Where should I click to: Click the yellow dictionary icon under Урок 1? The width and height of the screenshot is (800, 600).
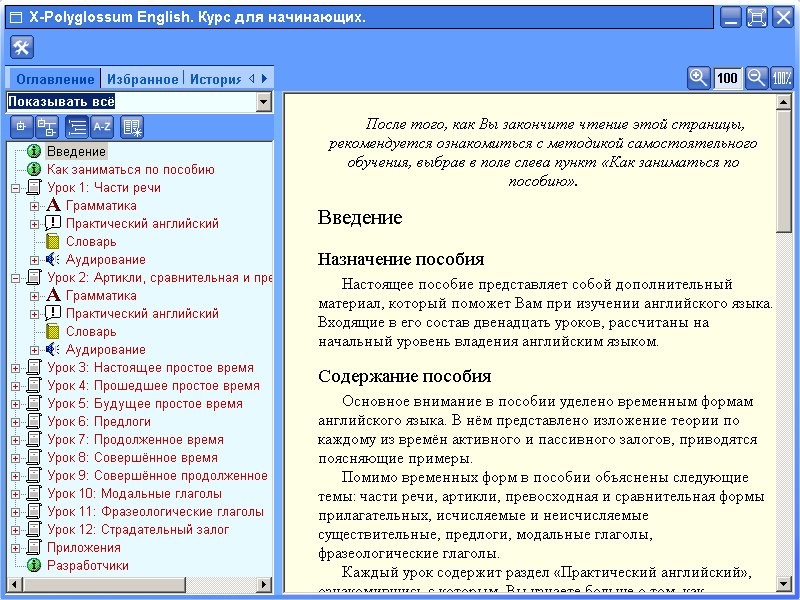[53, 241]
